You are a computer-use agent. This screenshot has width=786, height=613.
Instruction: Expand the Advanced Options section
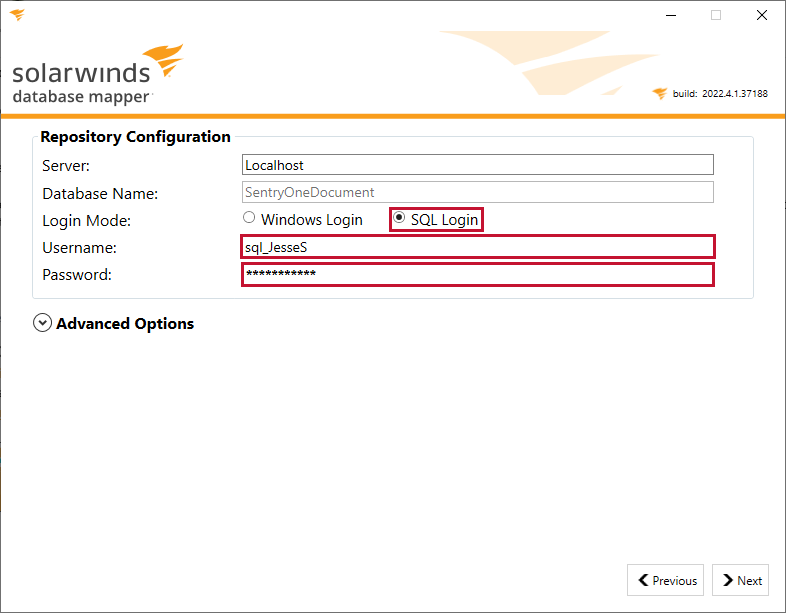43,323
